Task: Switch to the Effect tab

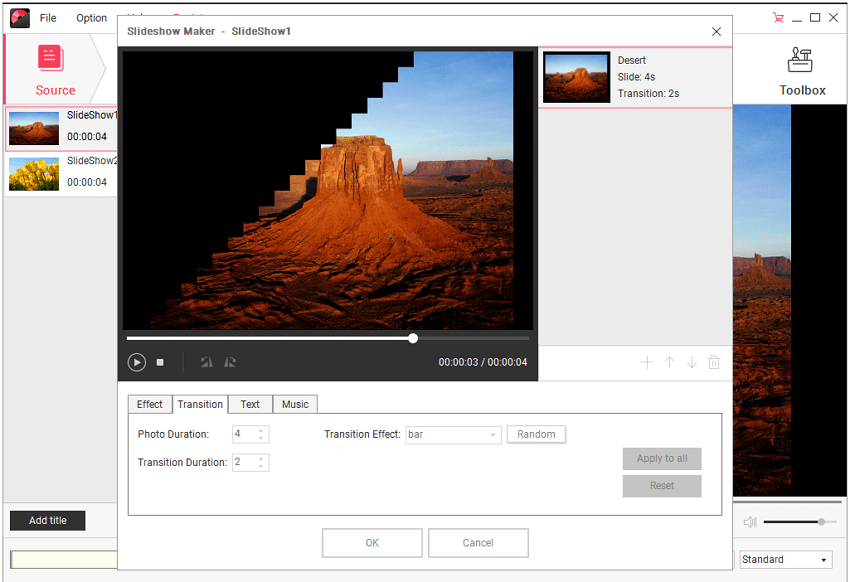Action: pyautogui.click(x=150, y=404)
